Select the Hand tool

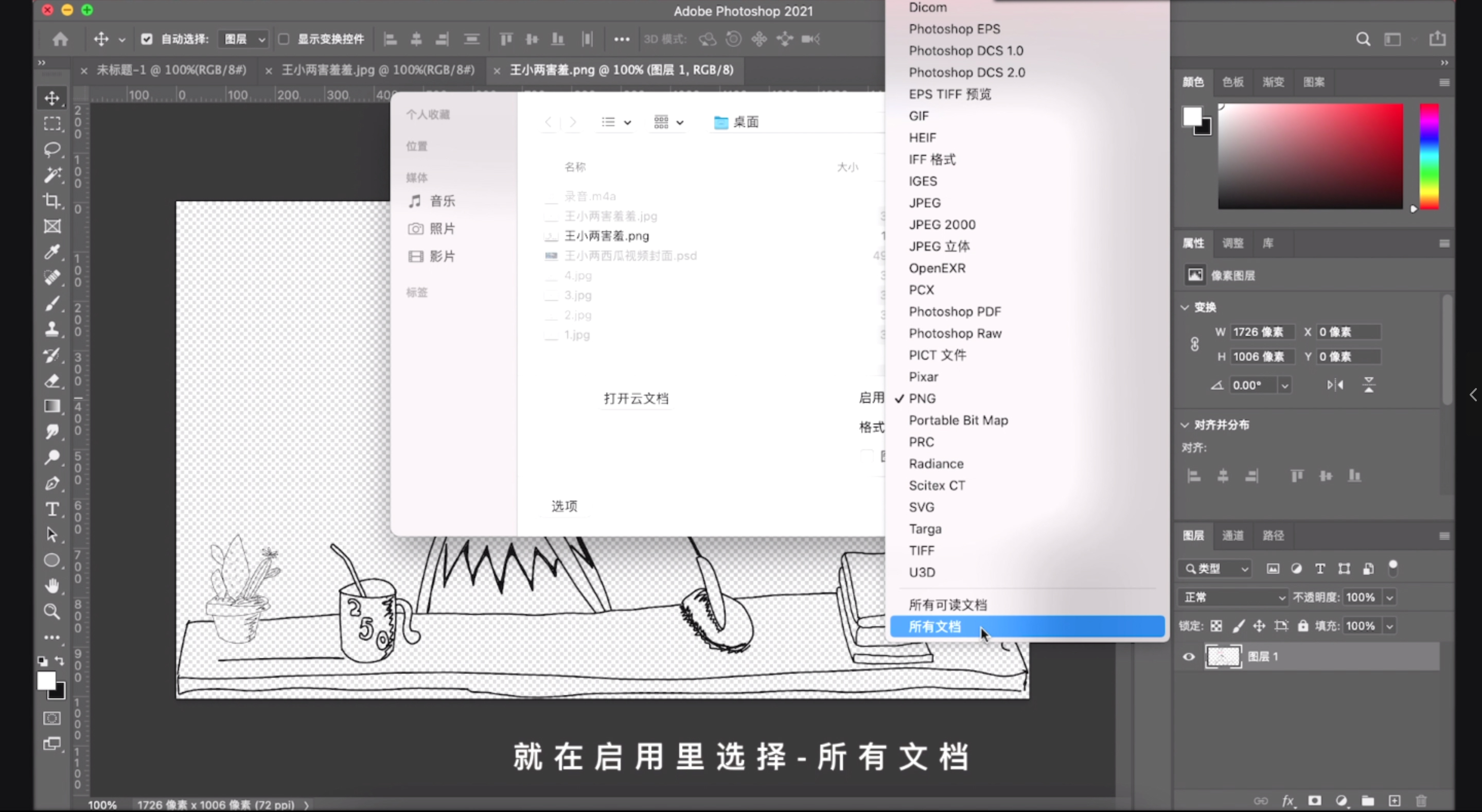point(52,586)
